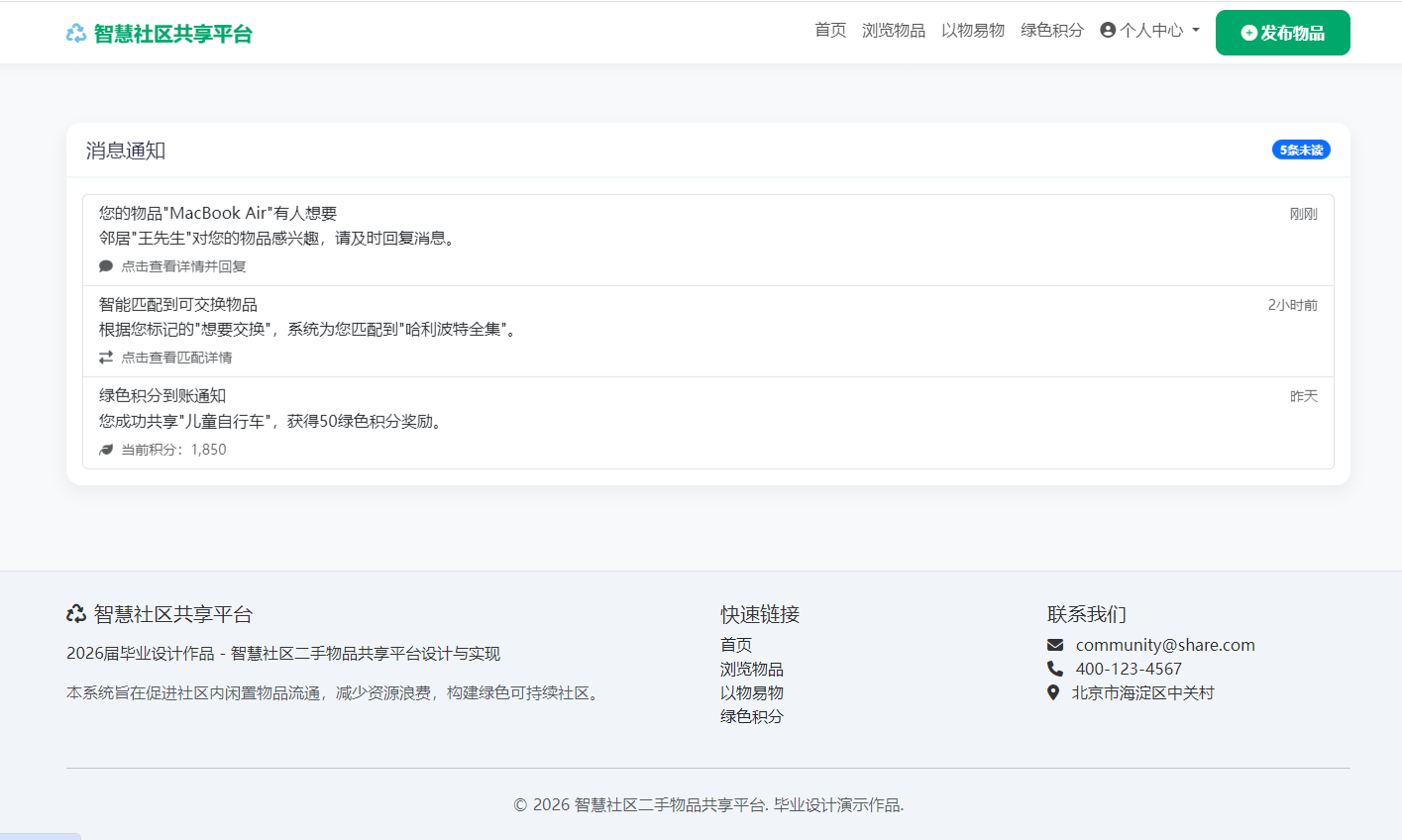
Task: Click the leaf icon beside 当前积分
Action: [106, 450]
